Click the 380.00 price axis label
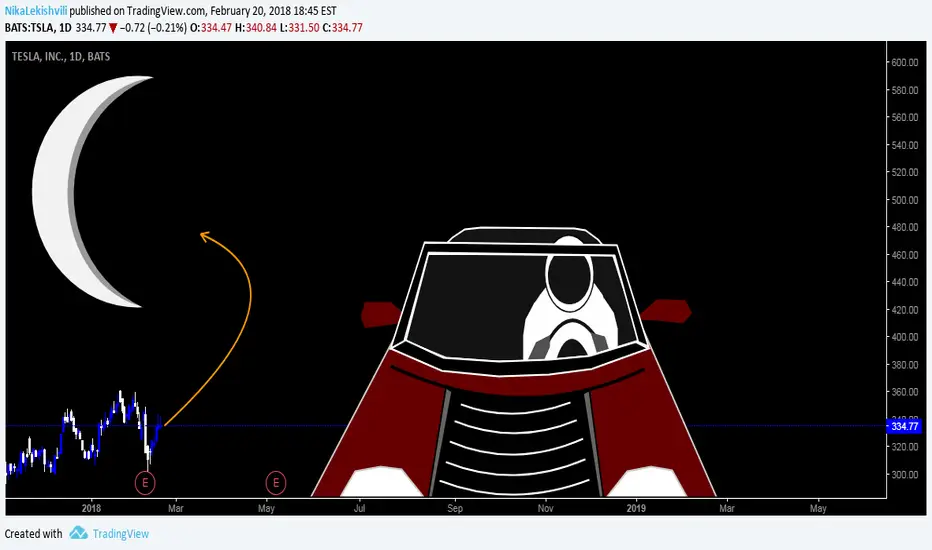The width and height of the screenshot is (932, 550). point(905,365)
